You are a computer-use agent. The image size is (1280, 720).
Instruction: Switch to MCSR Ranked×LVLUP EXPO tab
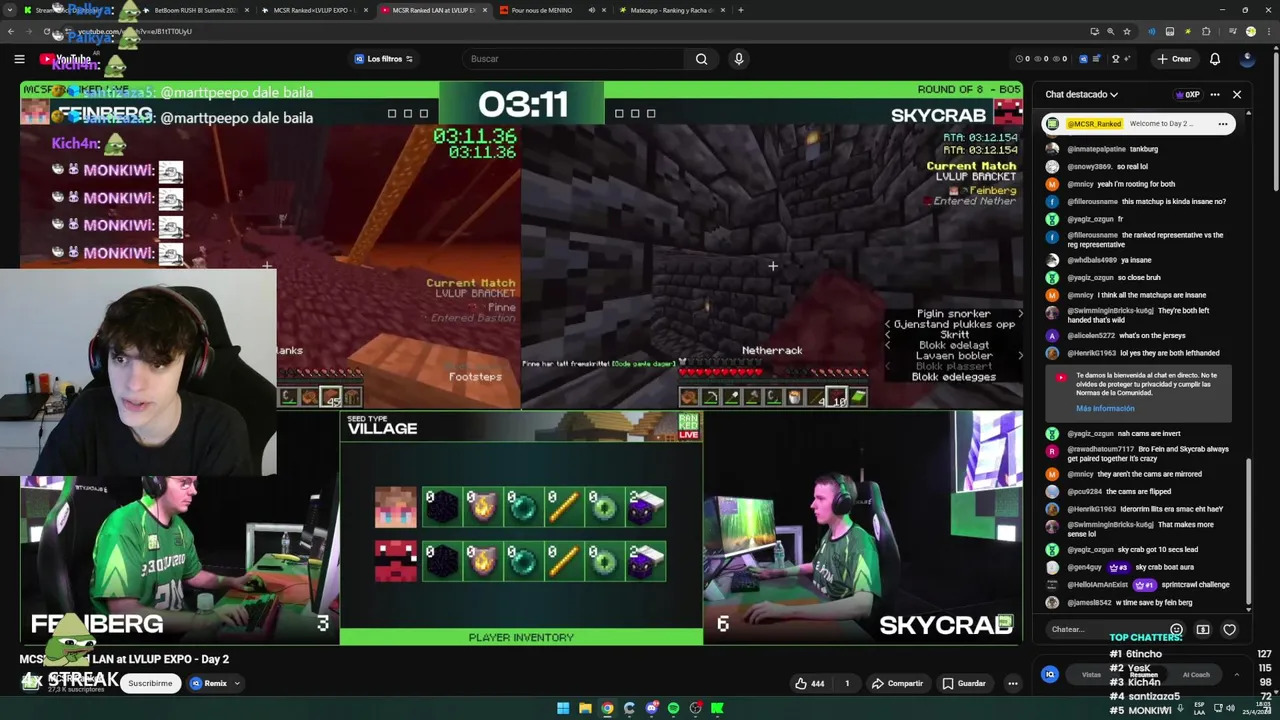tap(315, 10)
